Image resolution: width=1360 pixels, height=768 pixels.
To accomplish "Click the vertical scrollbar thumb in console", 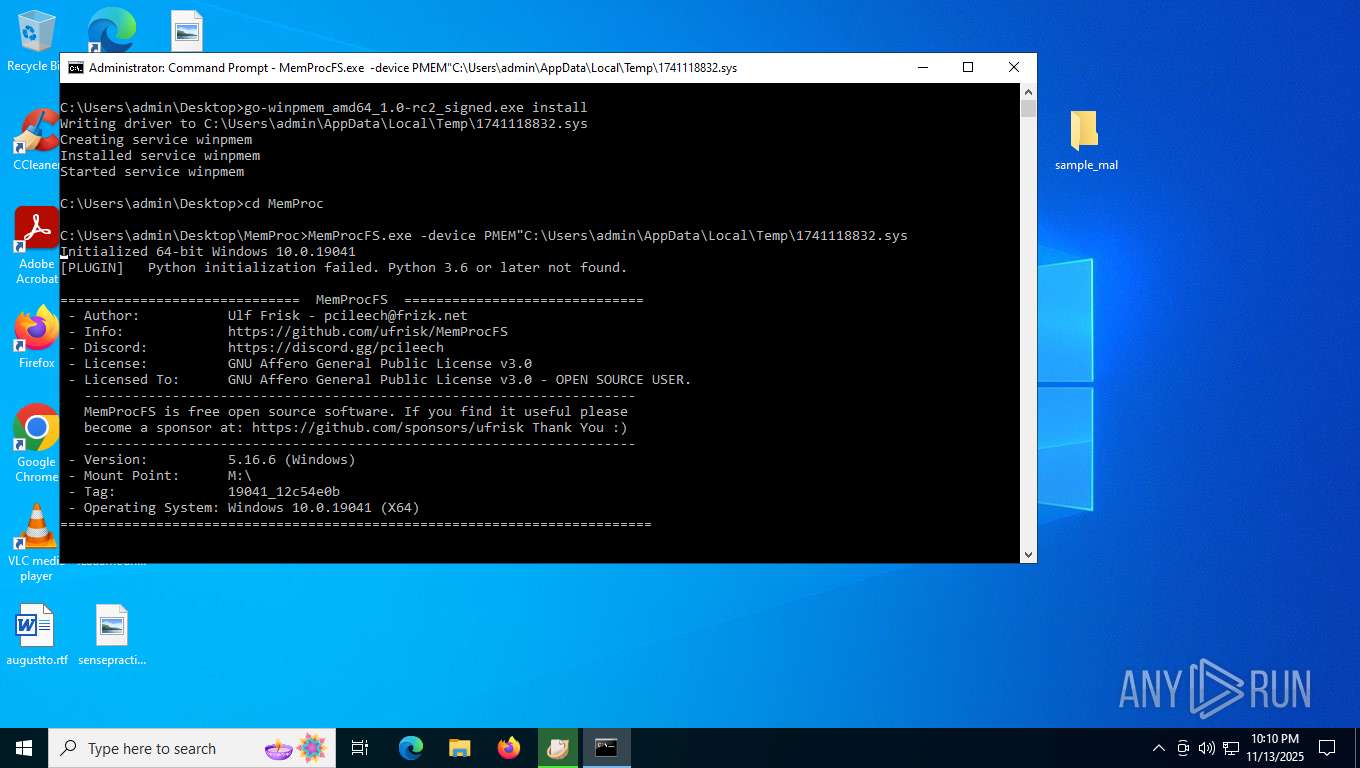I will pyautogui.click(x=1028, y=109).
